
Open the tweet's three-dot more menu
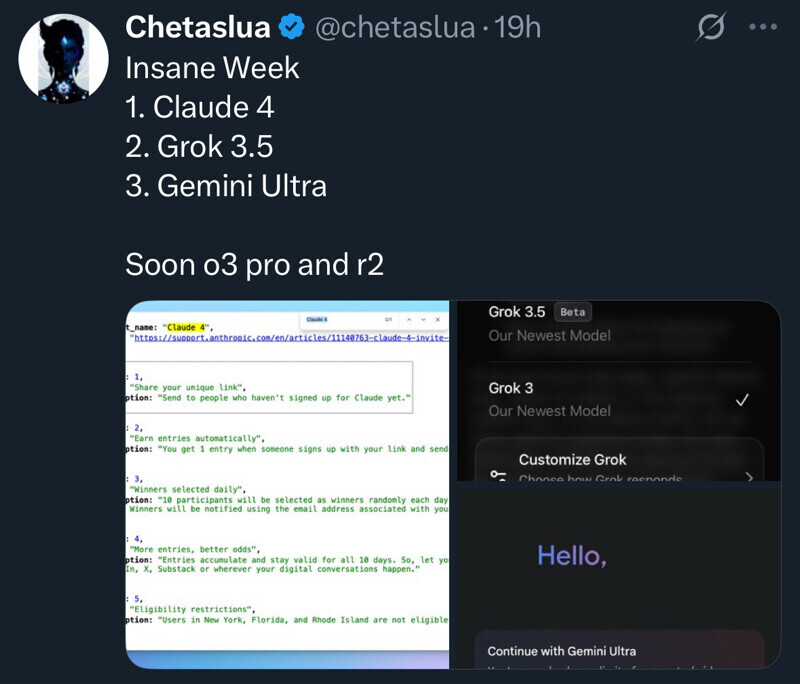point(763,28)
